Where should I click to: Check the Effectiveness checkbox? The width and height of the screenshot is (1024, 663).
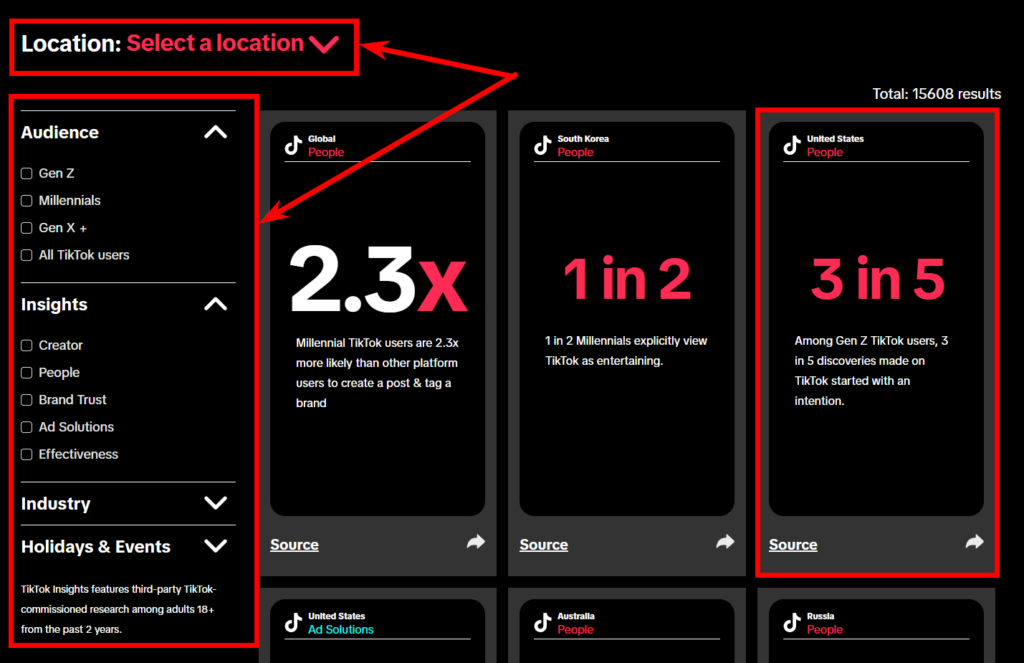27,455
